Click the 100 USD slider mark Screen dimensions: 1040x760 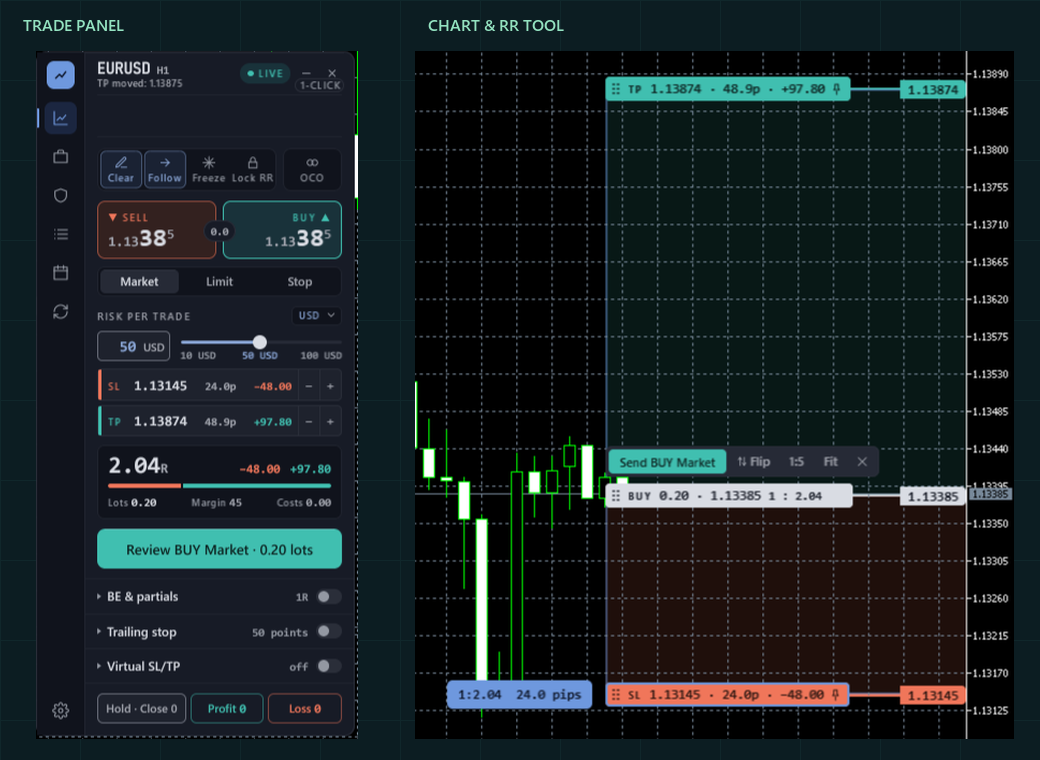pos(321,355)
